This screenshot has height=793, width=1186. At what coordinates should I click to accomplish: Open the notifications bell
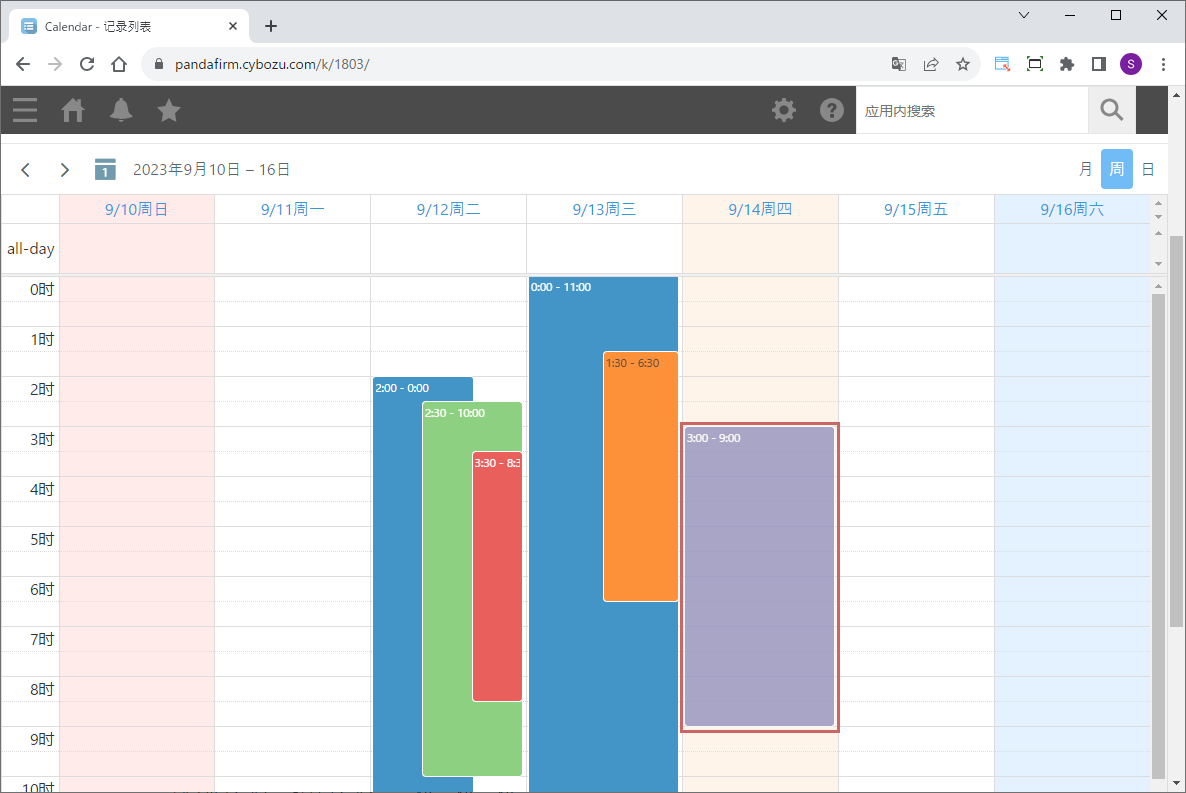point(121,110)
